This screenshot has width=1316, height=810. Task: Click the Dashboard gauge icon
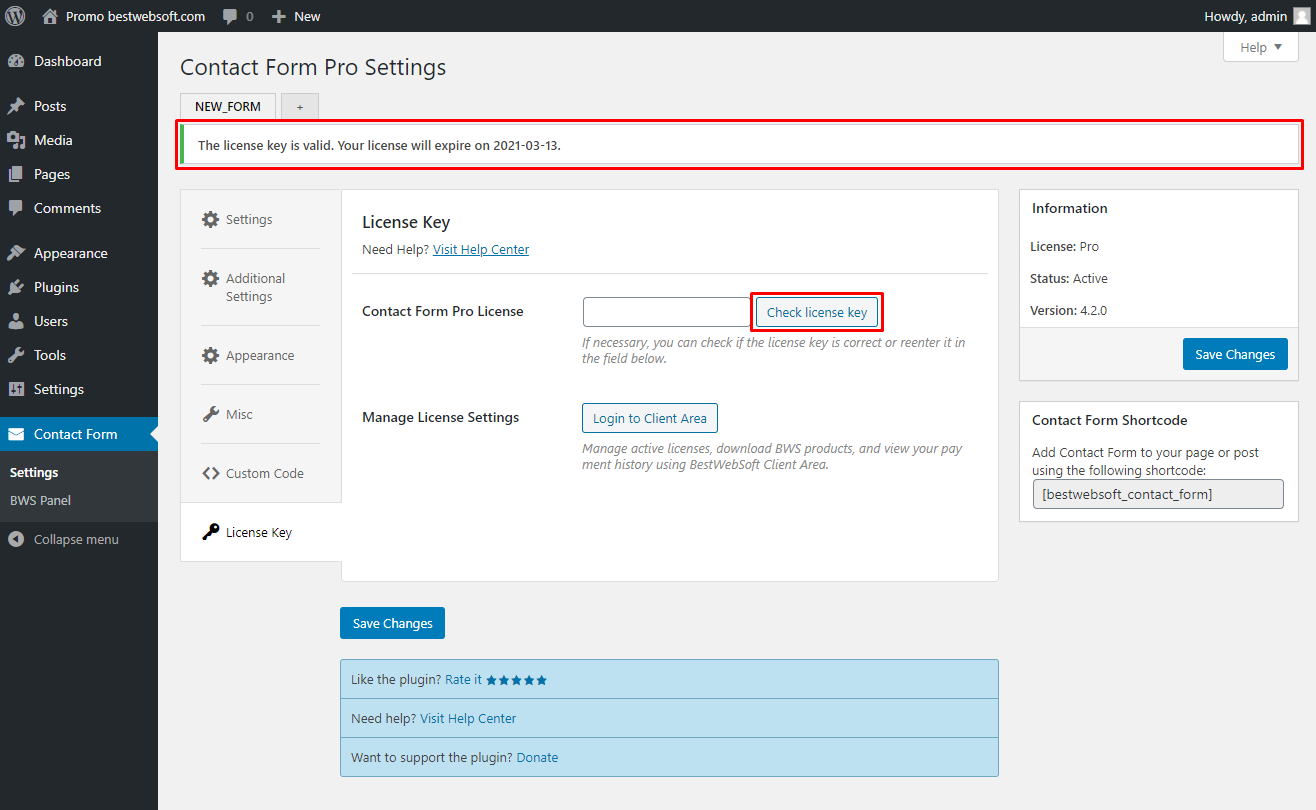click(x=16, y=61)
